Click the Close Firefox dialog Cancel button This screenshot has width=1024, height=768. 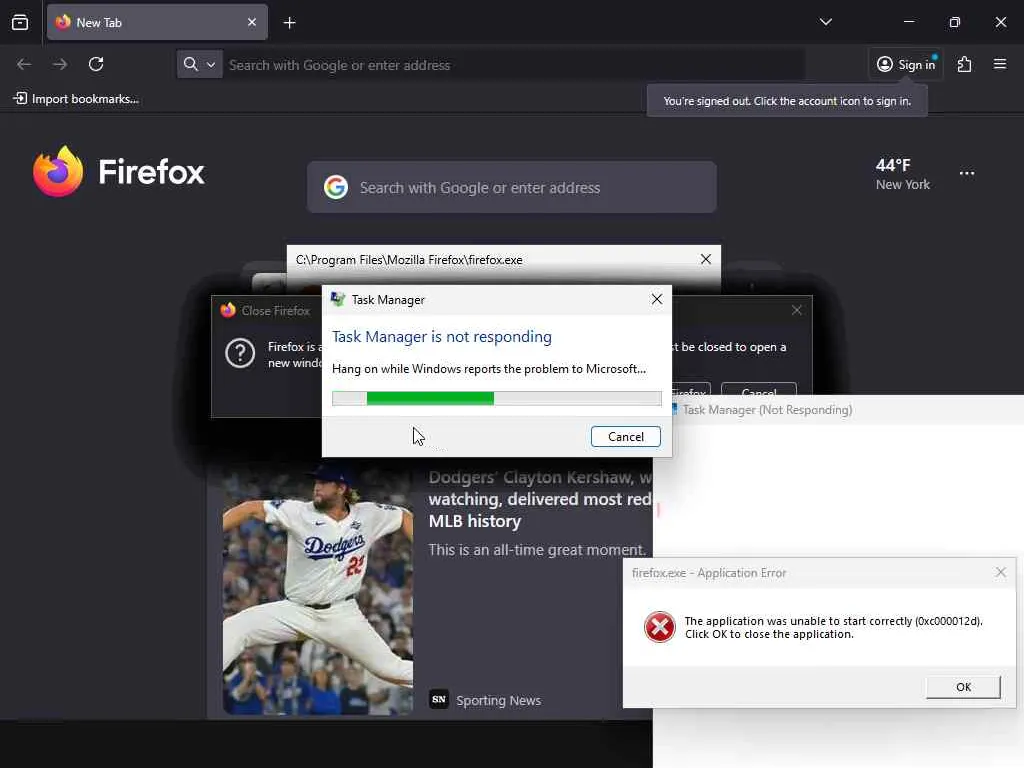point(759,390)
